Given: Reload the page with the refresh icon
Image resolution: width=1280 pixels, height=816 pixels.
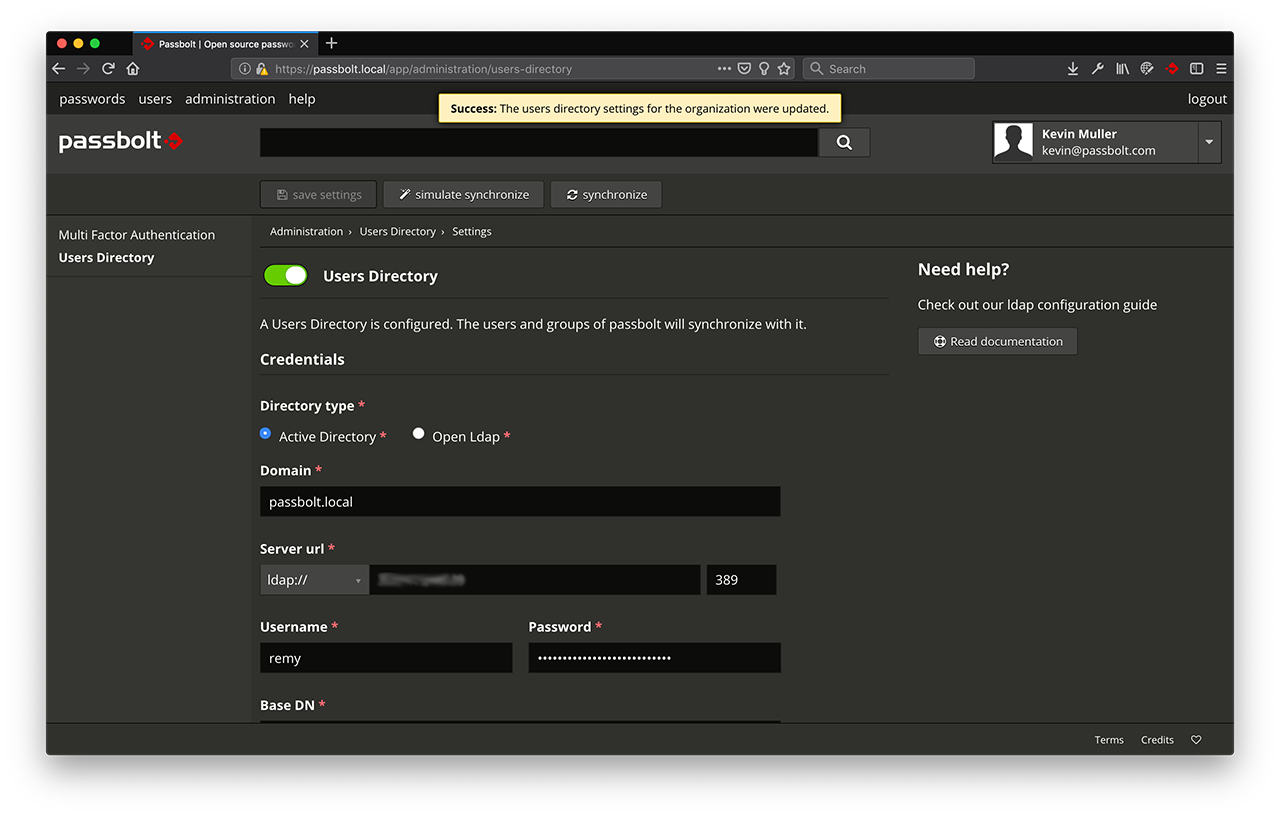Looking at the screenshot, I should (x=108, y=69).
